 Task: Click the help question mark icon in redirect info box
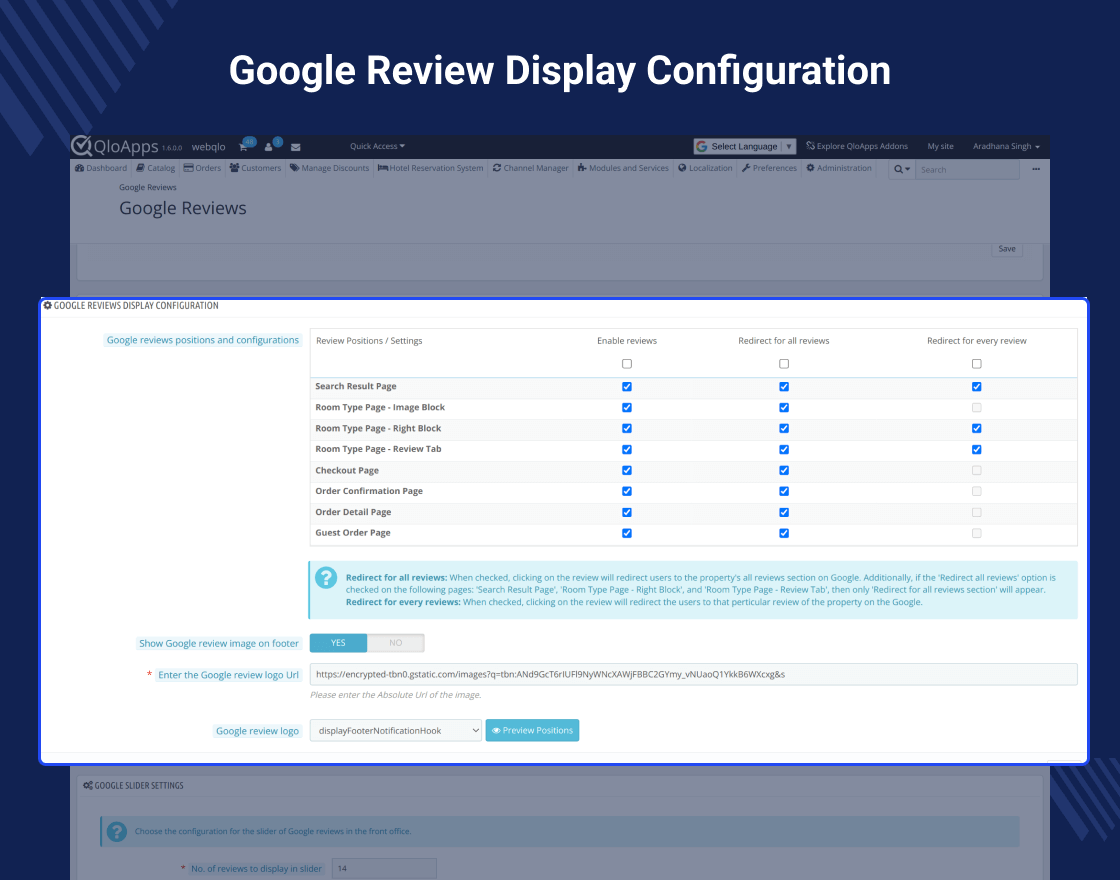click(x=326, y=578)
